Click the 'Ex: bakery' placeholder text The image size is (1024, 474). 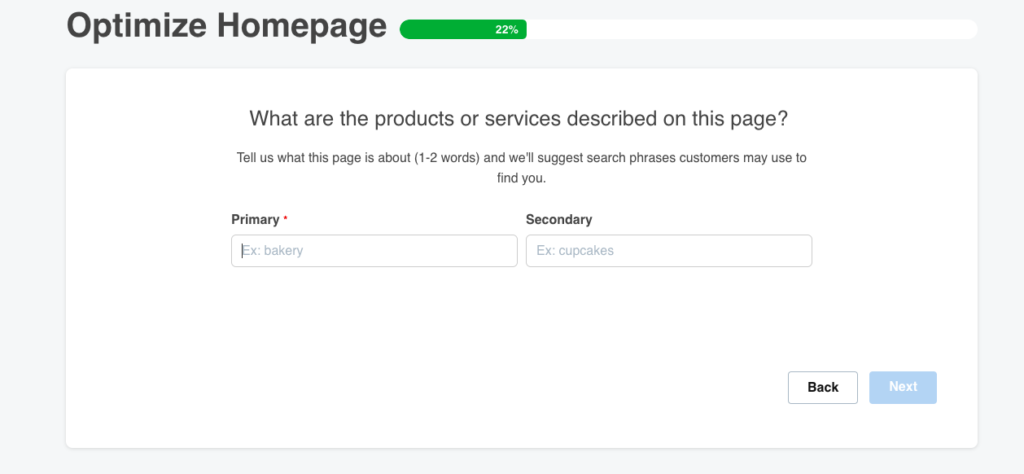pos(273,251)
